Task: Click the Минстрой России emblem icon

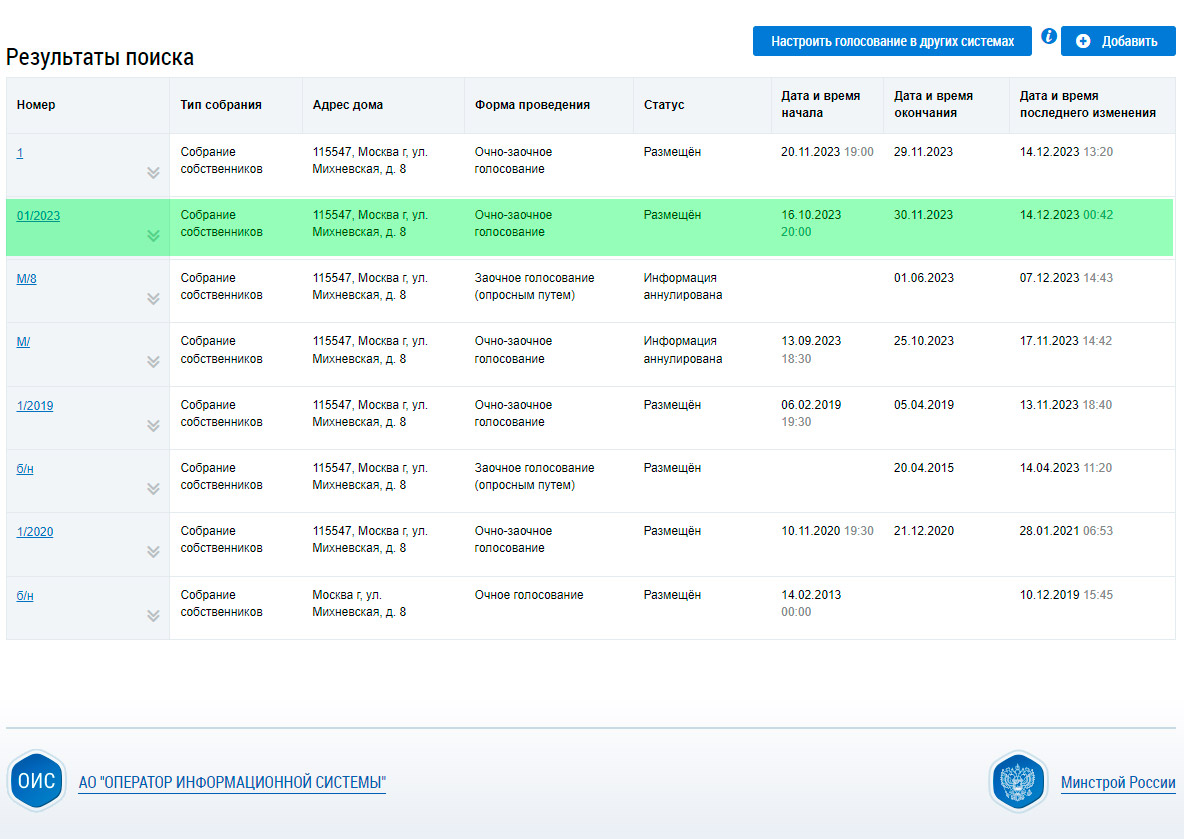Action: click(x=1018, y=782)
